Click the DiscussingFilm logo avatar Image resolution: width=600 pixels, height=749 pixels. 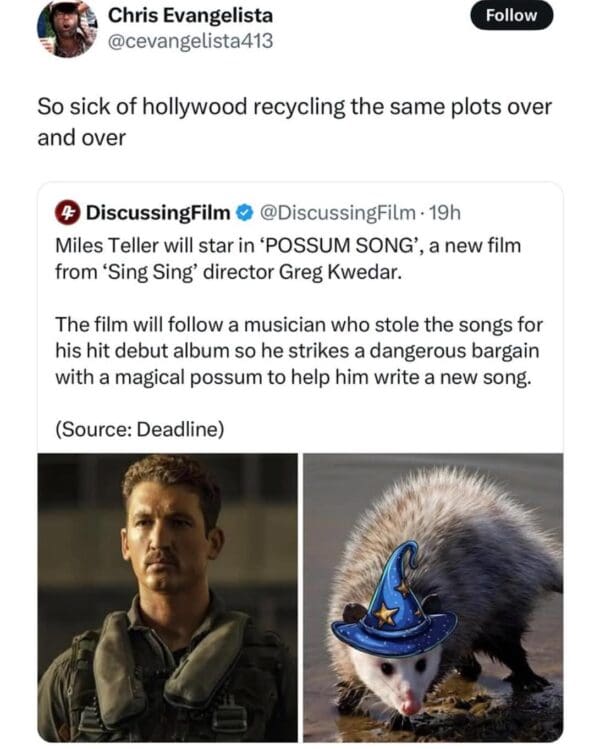tap(67, 212)
